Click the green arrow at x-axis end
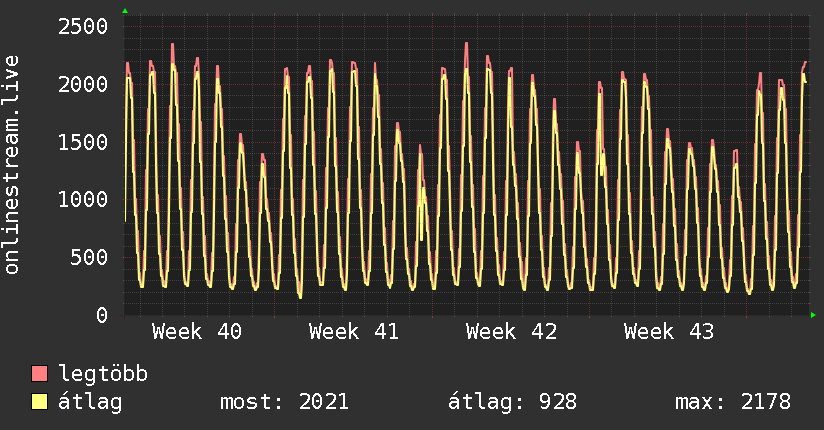The image size is (824, 430). pyautogui.click(x=813, y=315)
